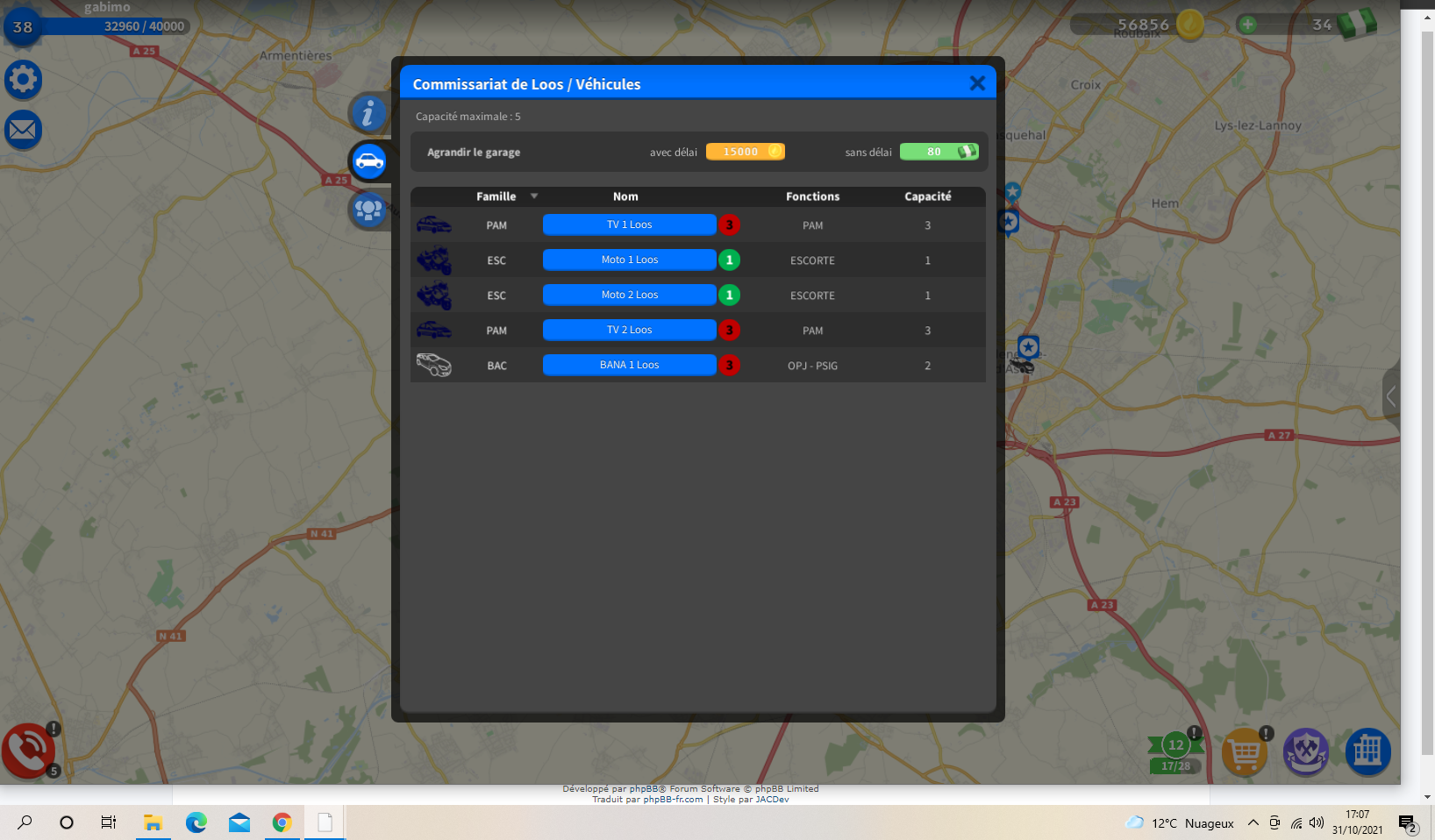Open the emergency calls phone icon

(x=28, y=751)
